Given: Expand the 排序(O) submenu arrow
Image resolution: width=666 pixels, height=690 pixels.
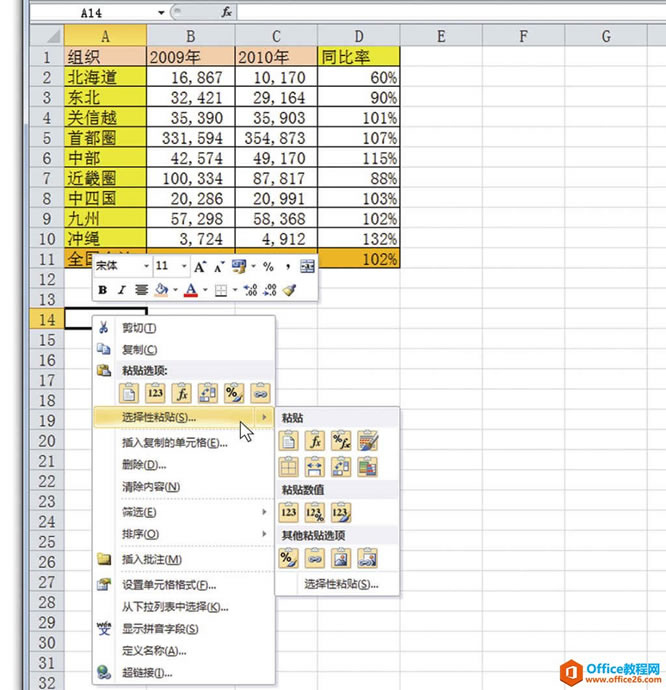Looking at the screenshot, I should coord(264,534).
